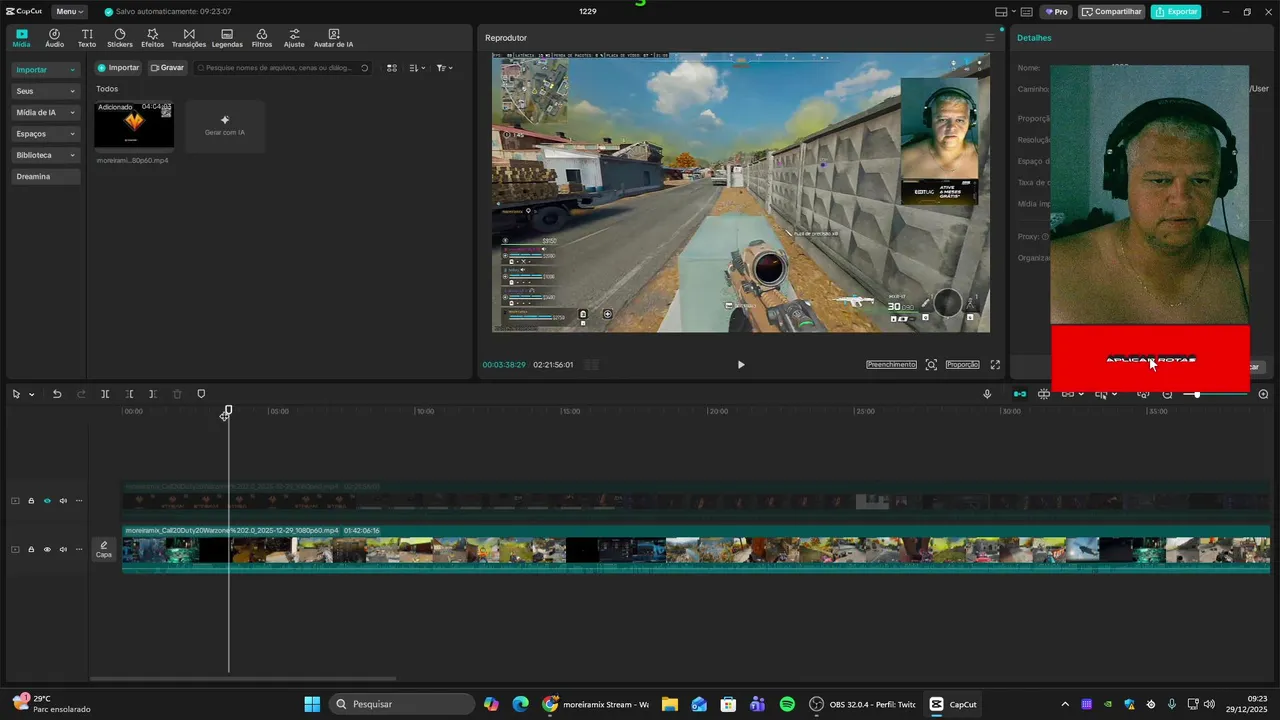This screenshot has width=1280, height=720.
Task: Open the player options hamburger menu
Action: tap(990, 38)
